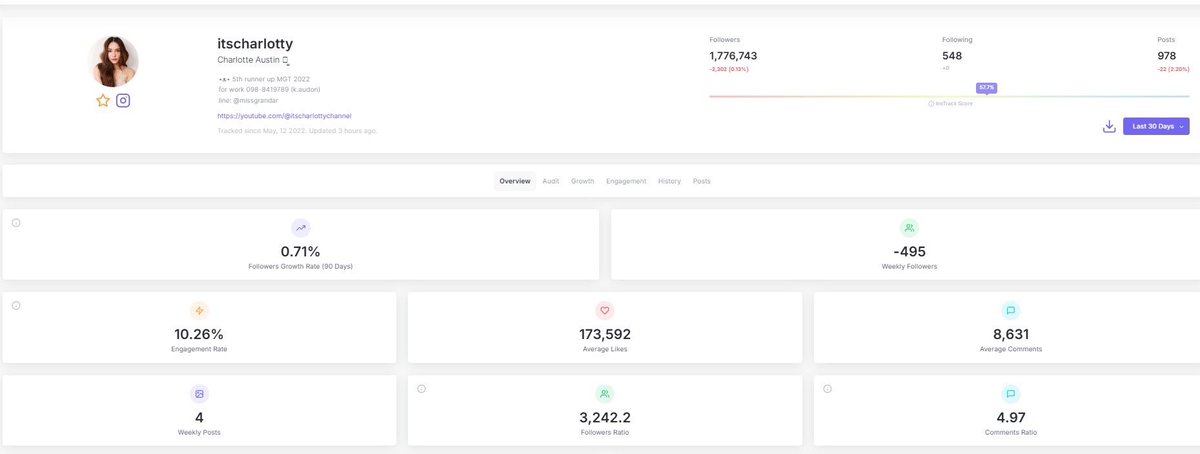
Task: Click the -495 weekly followers value
Action: (x=908, y=252)
